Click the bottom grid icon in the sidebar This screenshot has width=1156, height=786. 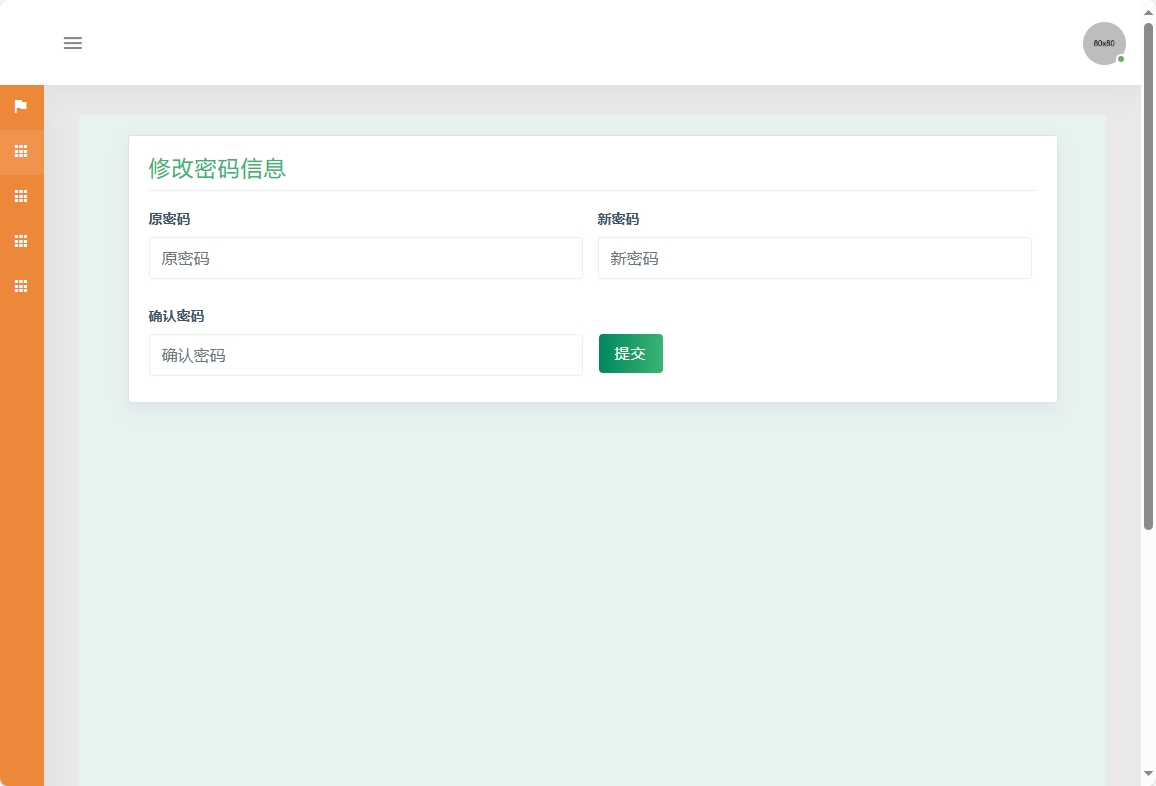click(x=21, y=286)
